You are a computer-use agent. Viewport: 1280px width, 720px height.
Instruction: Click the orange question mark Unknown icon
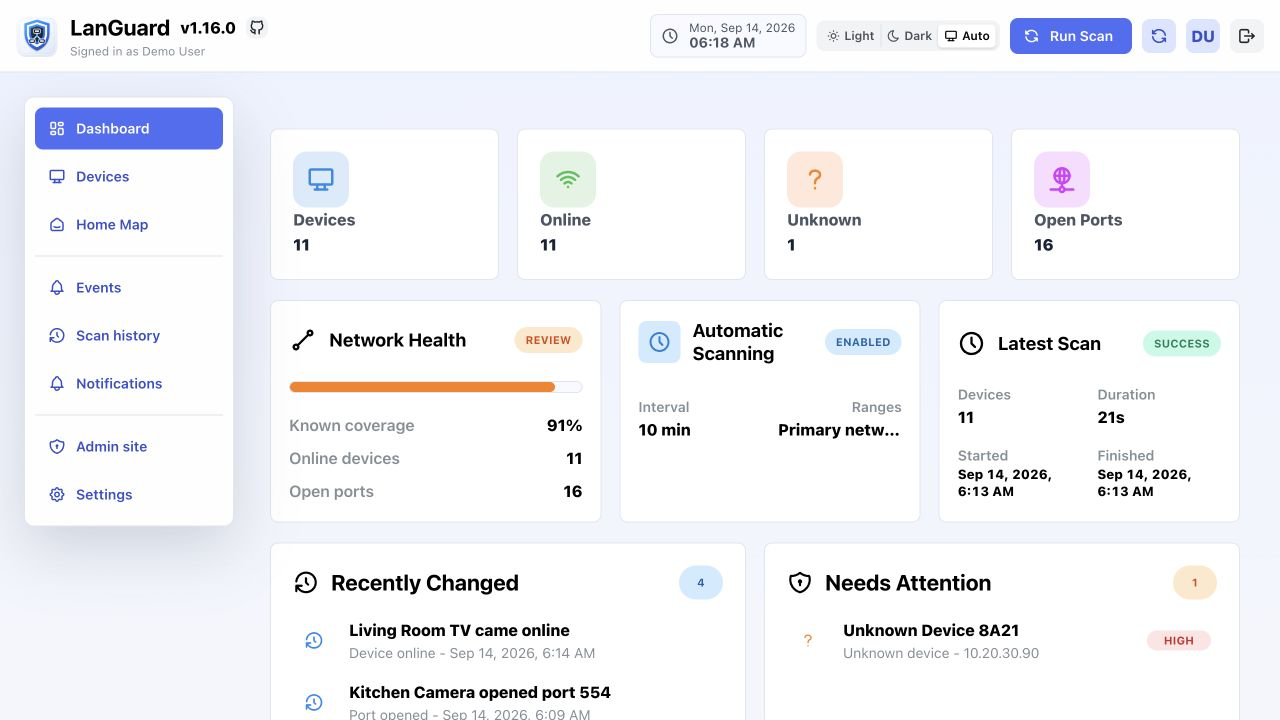(x=815, y=179)
